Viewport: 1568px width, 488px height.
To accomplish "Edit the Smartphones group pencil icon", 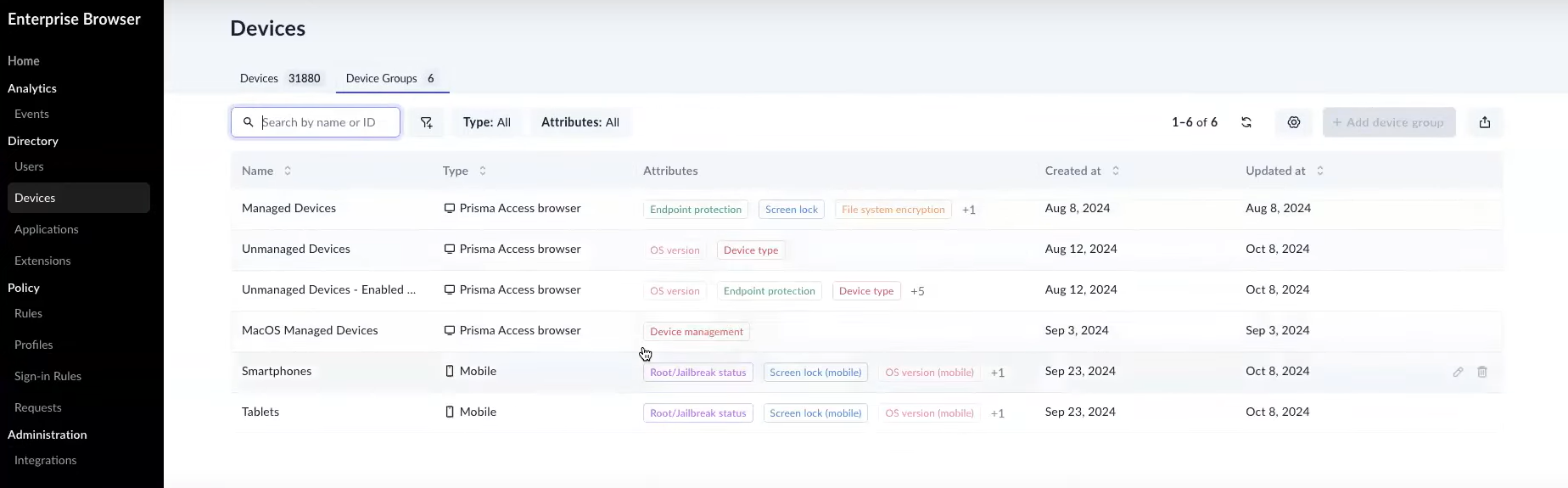I will click(1458, 372).
